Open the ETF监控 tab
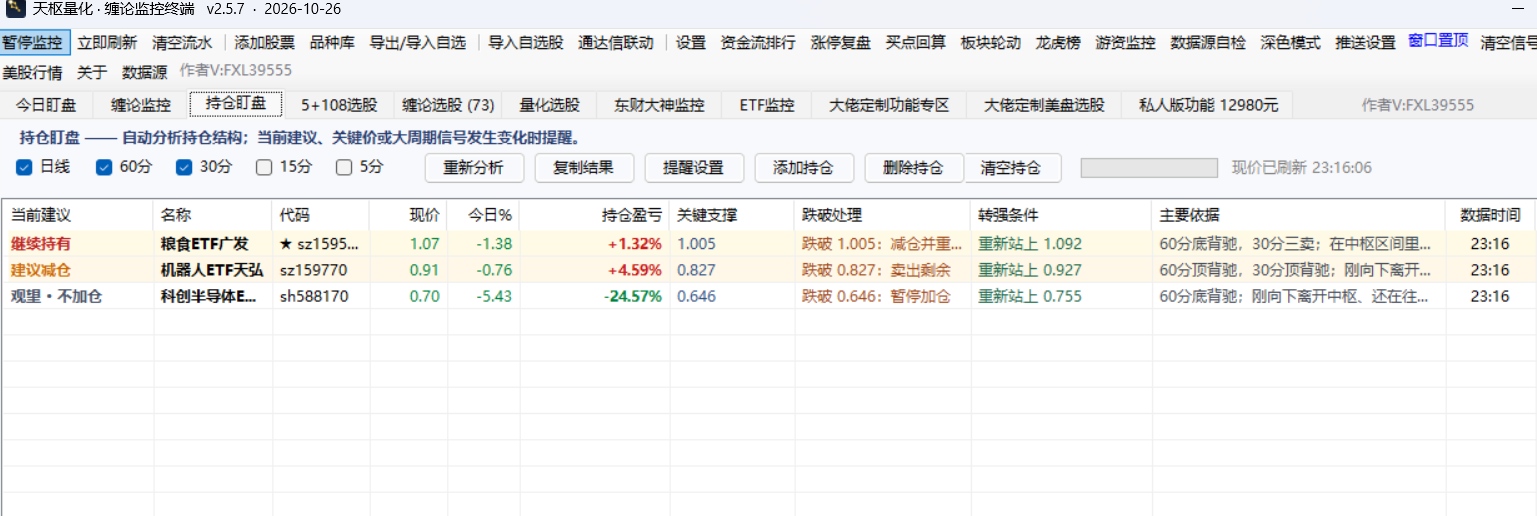1537x516 pixels. coord(767,105)
